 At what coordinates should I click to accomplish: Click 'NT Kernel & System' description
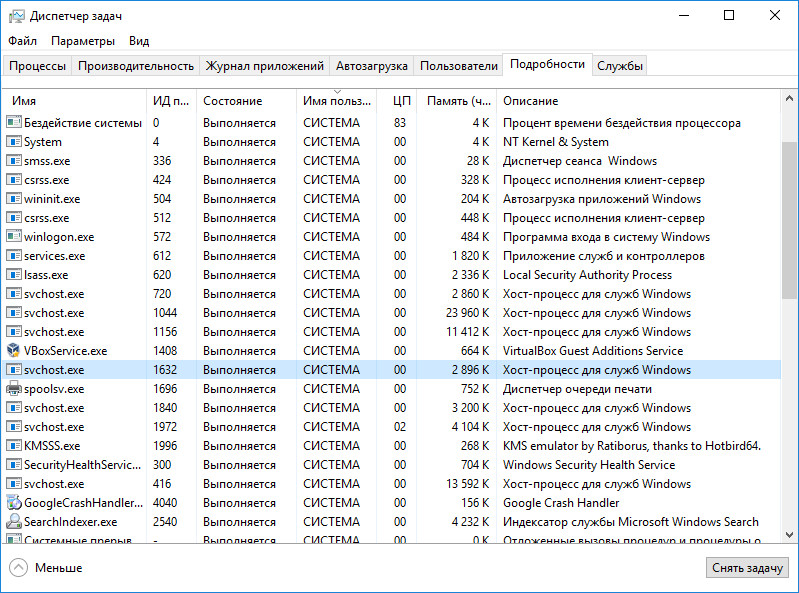(x=556, y=142)
